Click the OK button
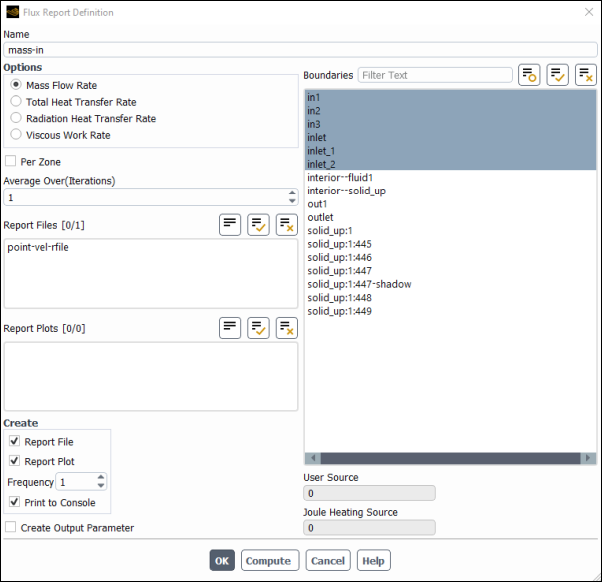Viewport: 602px width, 582px height. [222, 561]
